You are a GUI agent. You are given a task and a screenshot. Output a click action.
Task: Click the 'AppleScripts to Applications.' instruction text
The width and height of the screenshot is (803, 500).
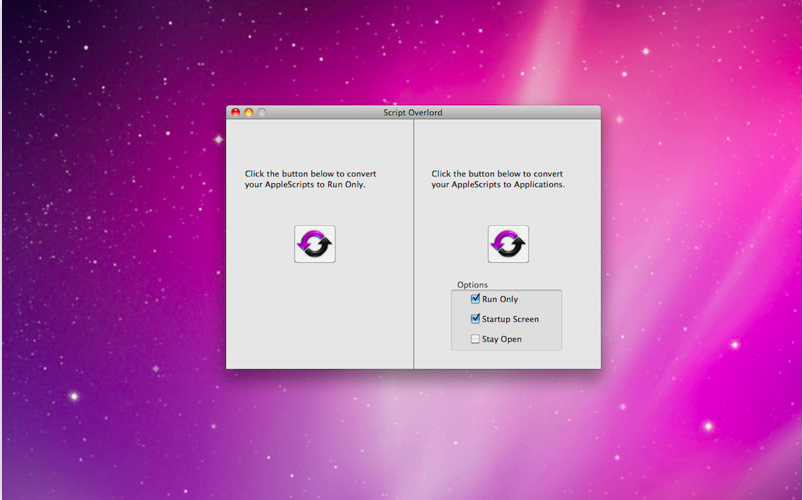tap(508, 184)
